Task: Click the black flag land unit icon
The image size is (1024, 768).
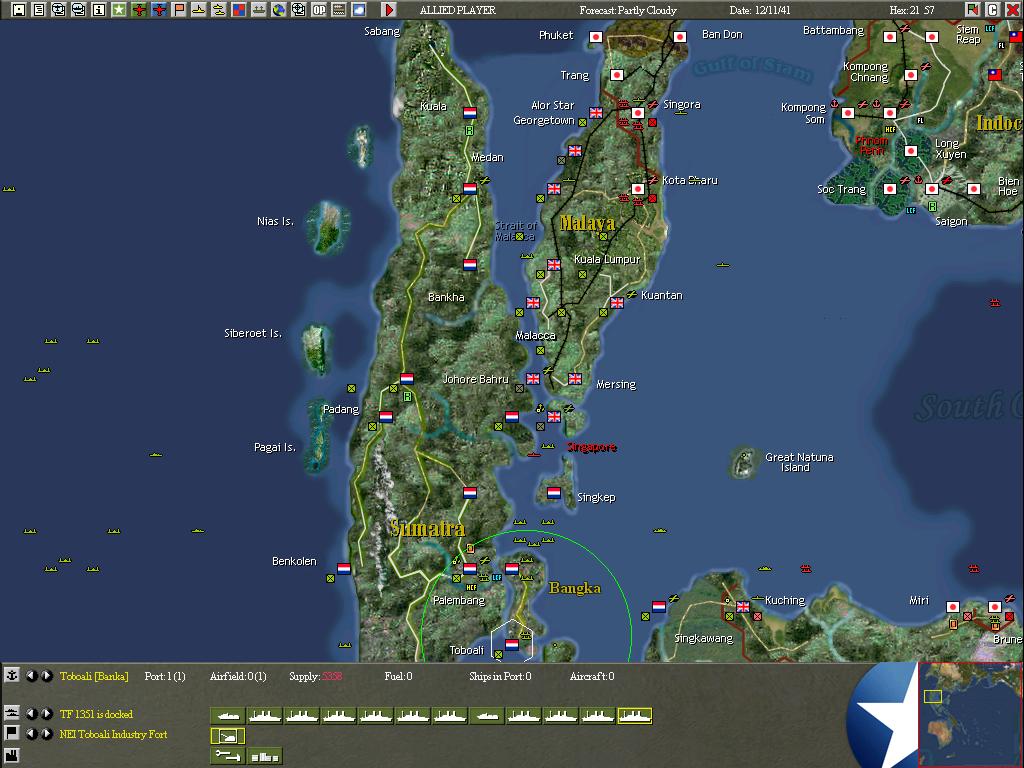Action: (x=12, y=733)
